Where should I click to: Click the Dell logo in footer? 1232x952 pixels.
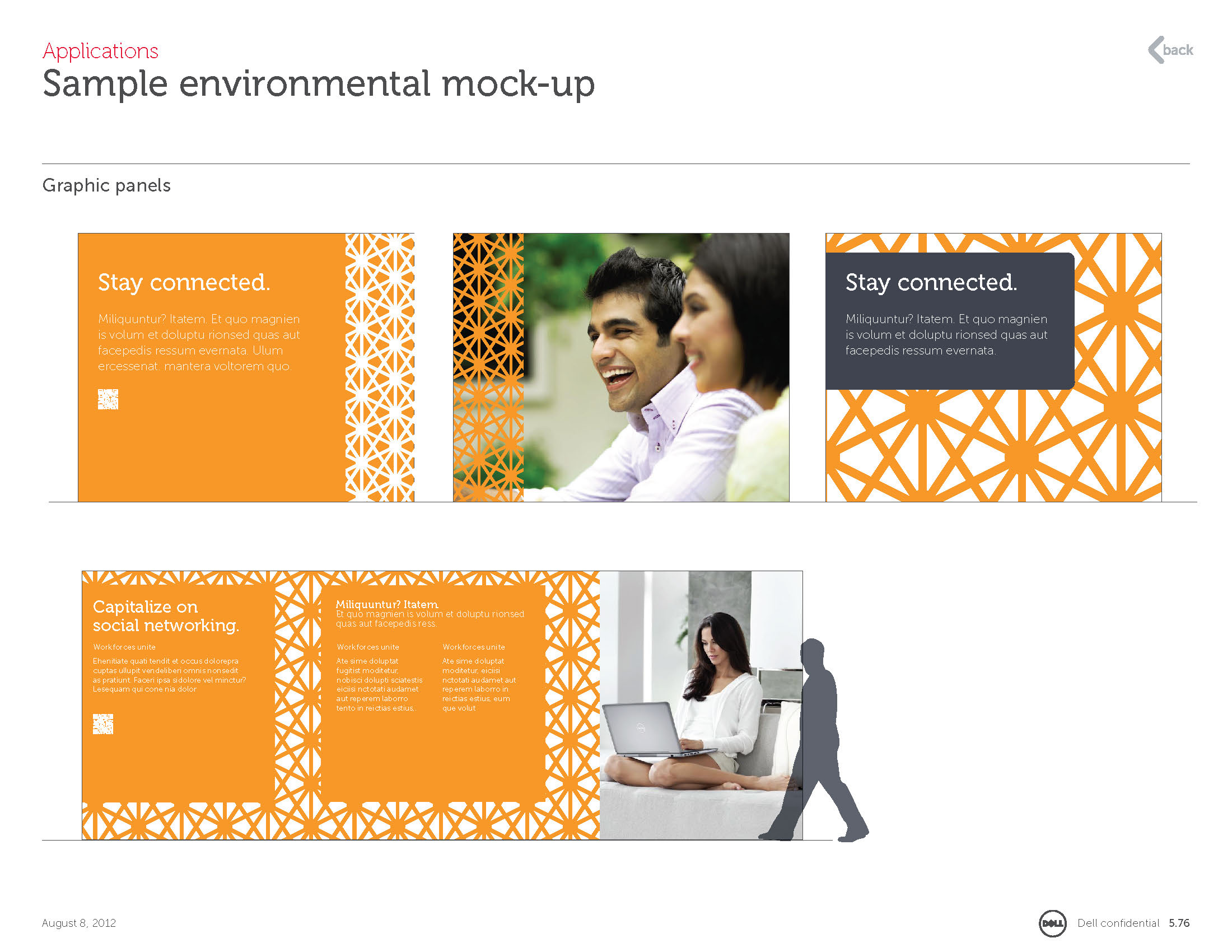pos(1052,923)
